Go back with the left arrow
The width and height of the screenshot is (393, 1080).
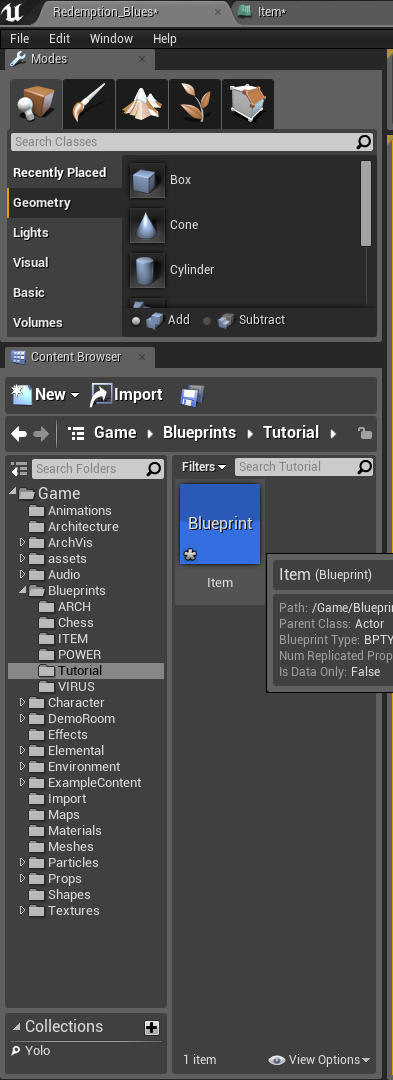(x=19, y=433)
